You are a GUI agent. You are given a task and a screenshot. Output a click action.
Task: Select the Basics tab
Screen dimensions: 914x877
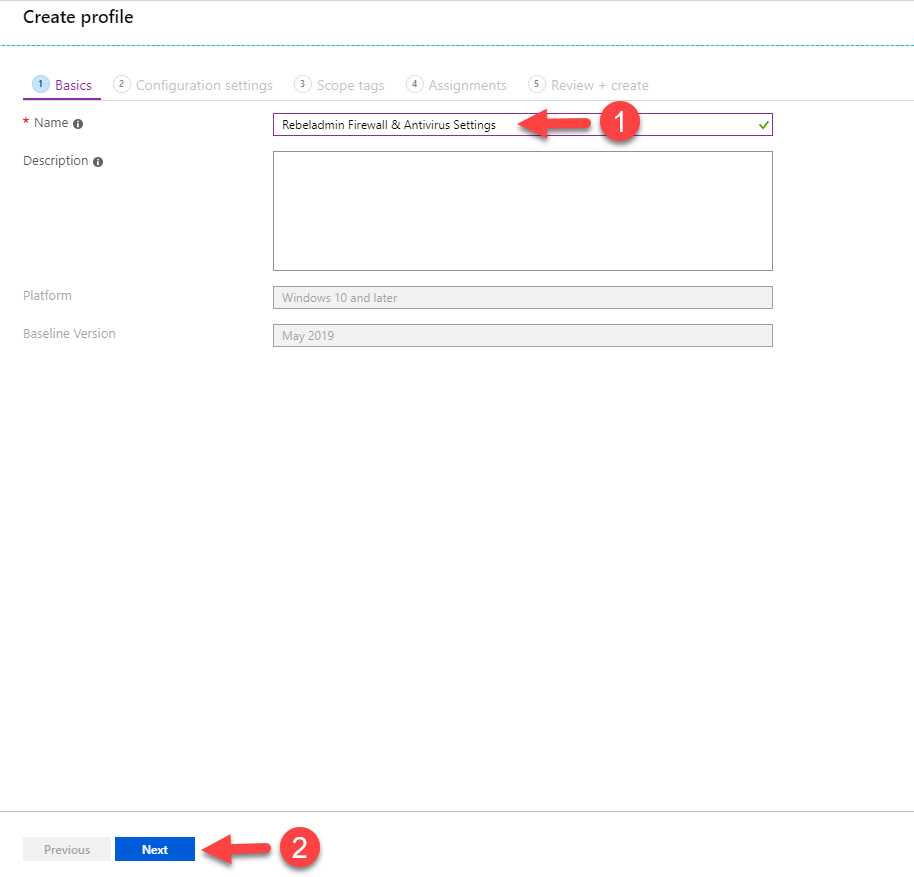pos(62,85)
